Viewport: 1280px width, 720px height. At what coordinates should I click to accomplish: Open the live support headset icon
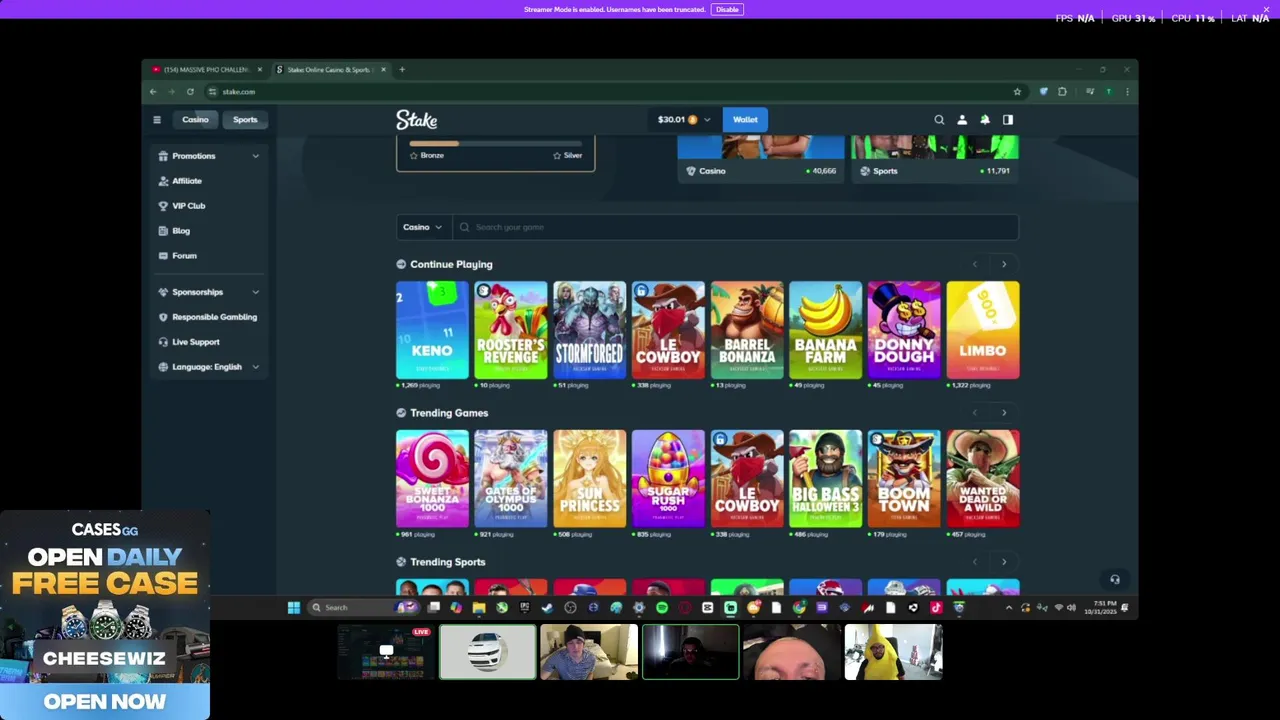click(1115, 579)
